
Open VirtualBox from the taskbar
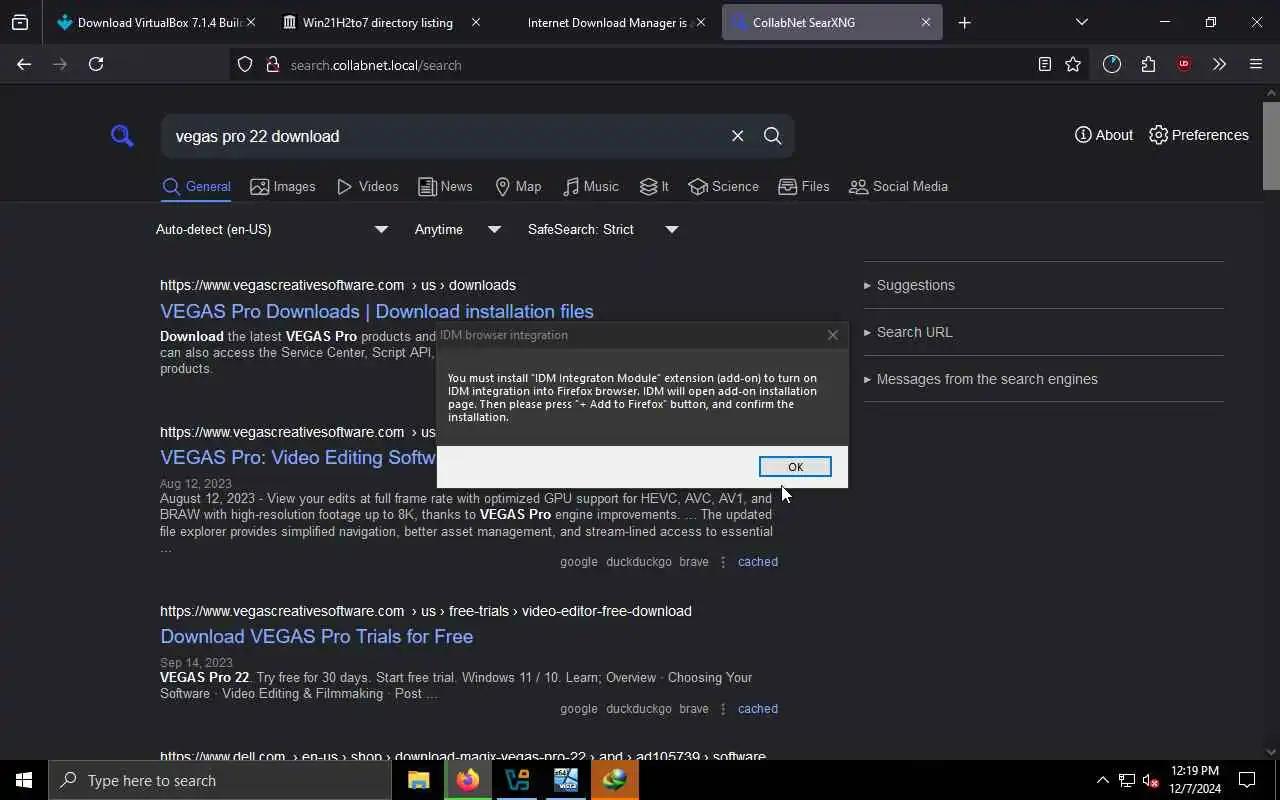tap(517, 780)
